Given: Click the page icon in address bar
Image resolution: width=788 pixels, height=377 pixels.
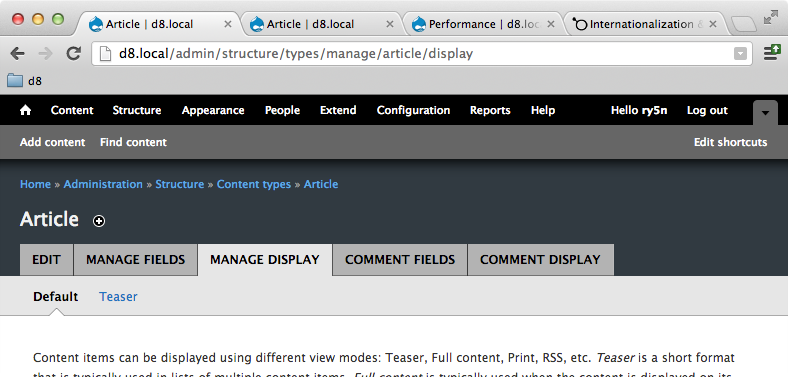Looking at the screenshot, I should point(105,53).
